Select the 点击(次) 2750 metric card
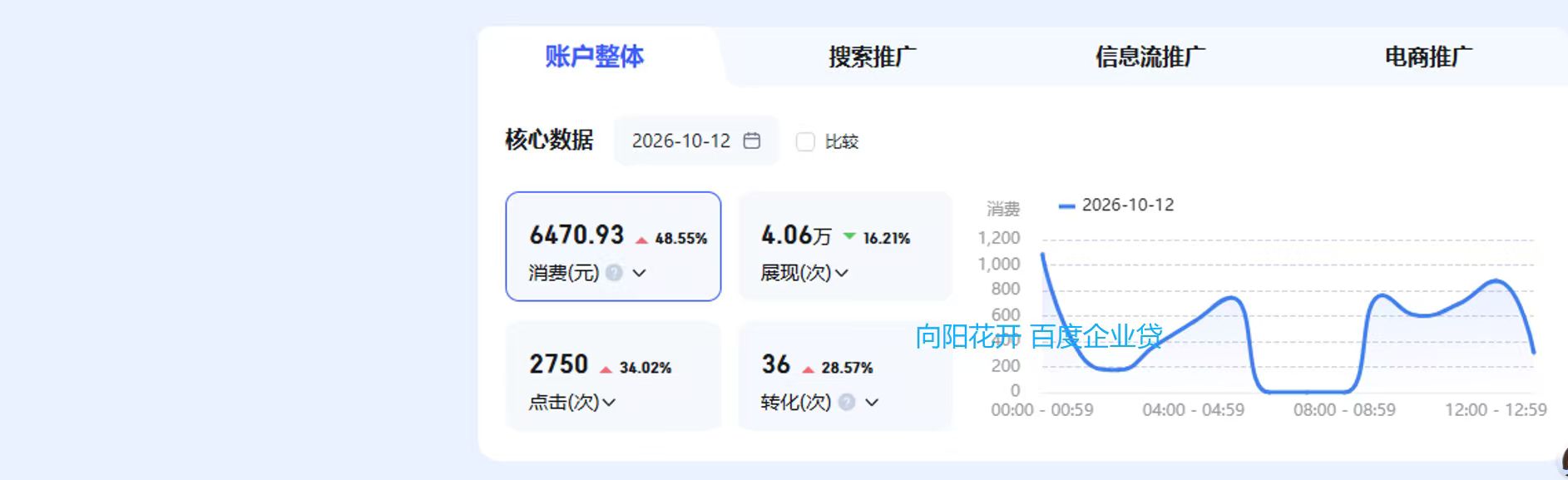The height and width of the screenshot is (480, 1568). tap(613, 376)
